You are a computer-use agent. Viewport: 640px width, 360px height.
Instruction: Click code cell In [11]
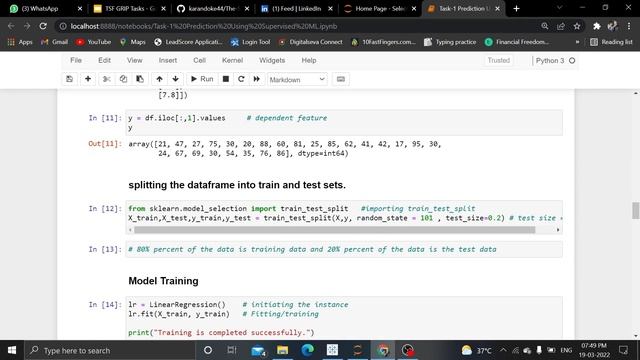click(344, 122)
